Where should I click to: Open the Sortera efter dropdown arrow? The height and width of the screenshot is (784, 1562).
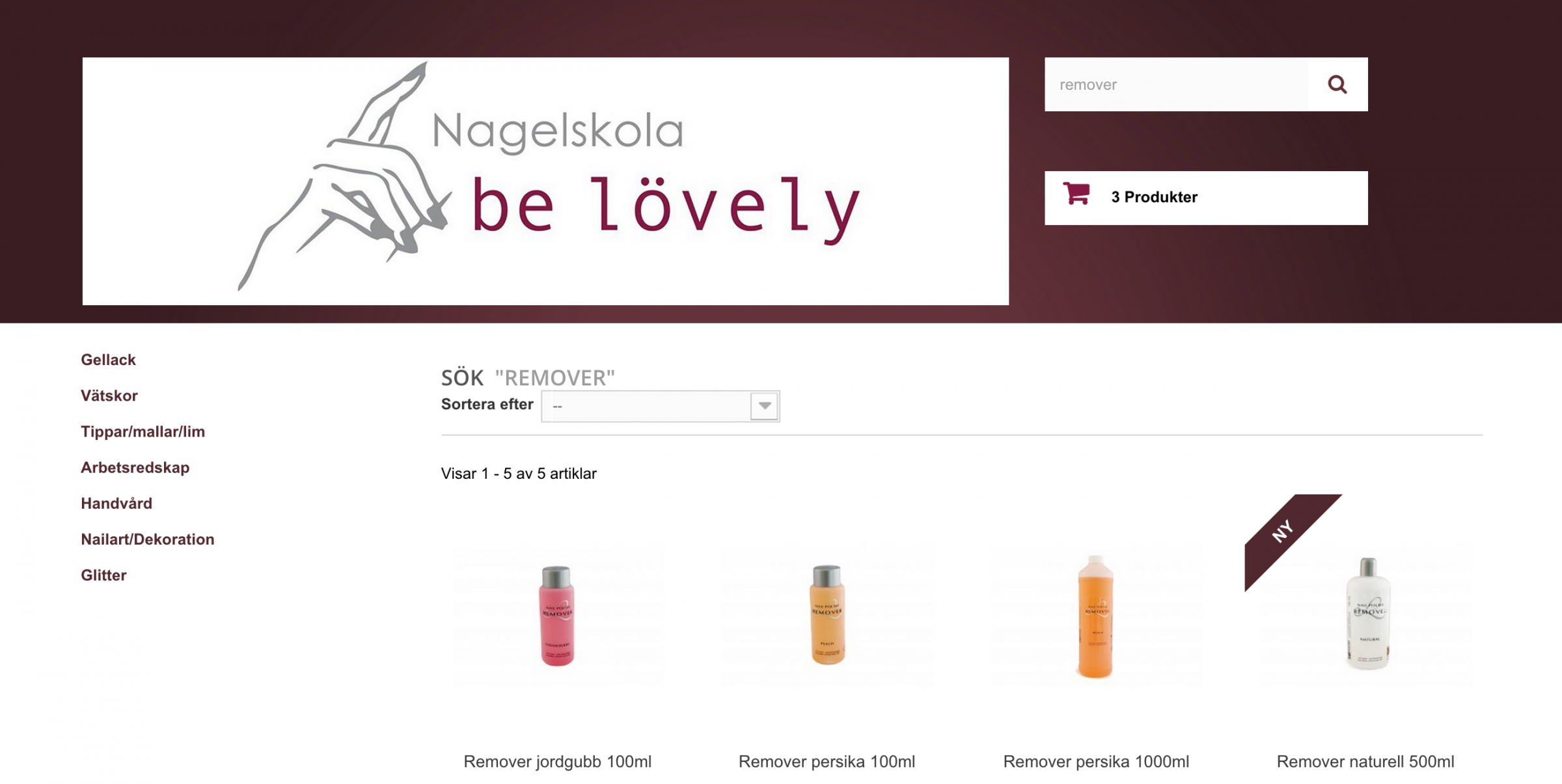click(765, 406)
